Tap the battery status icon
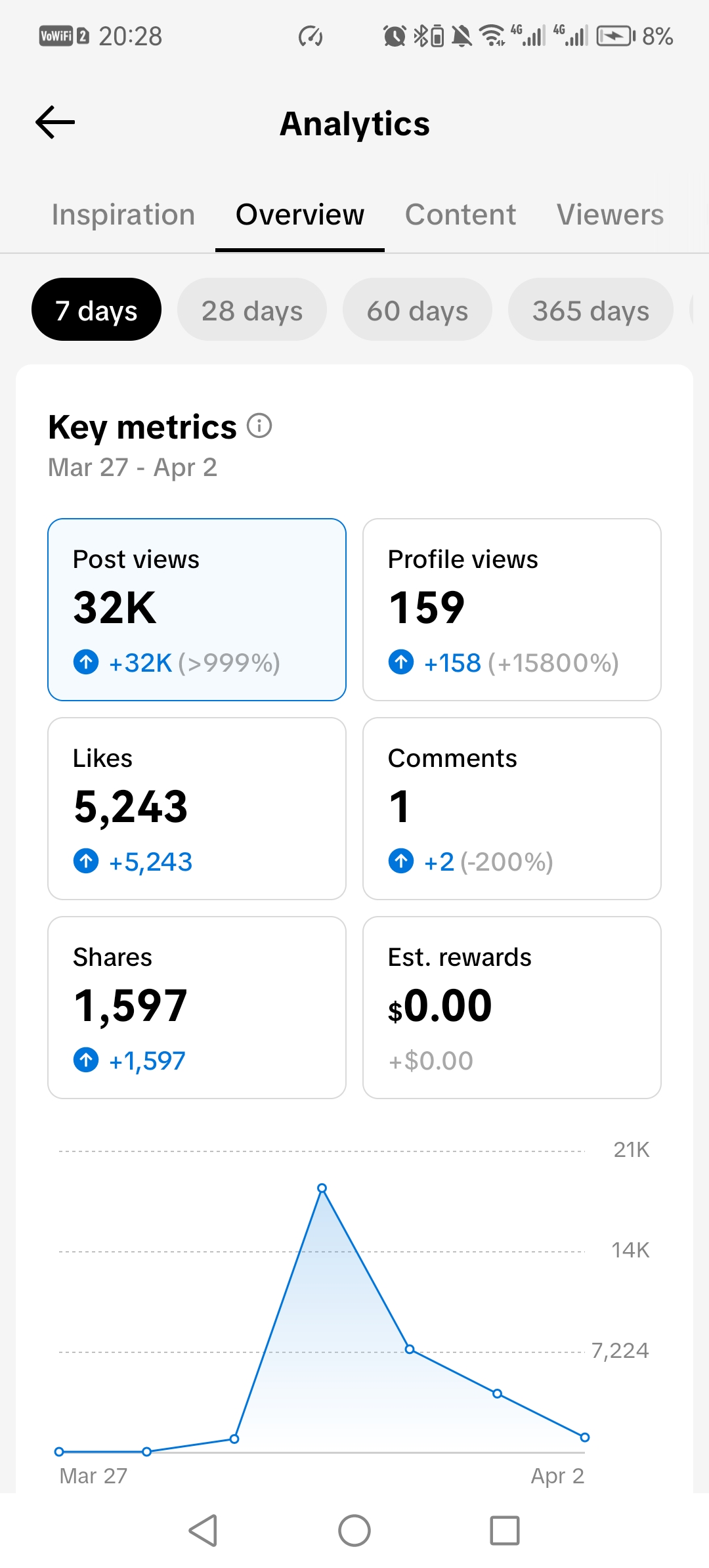 [616, 36]
